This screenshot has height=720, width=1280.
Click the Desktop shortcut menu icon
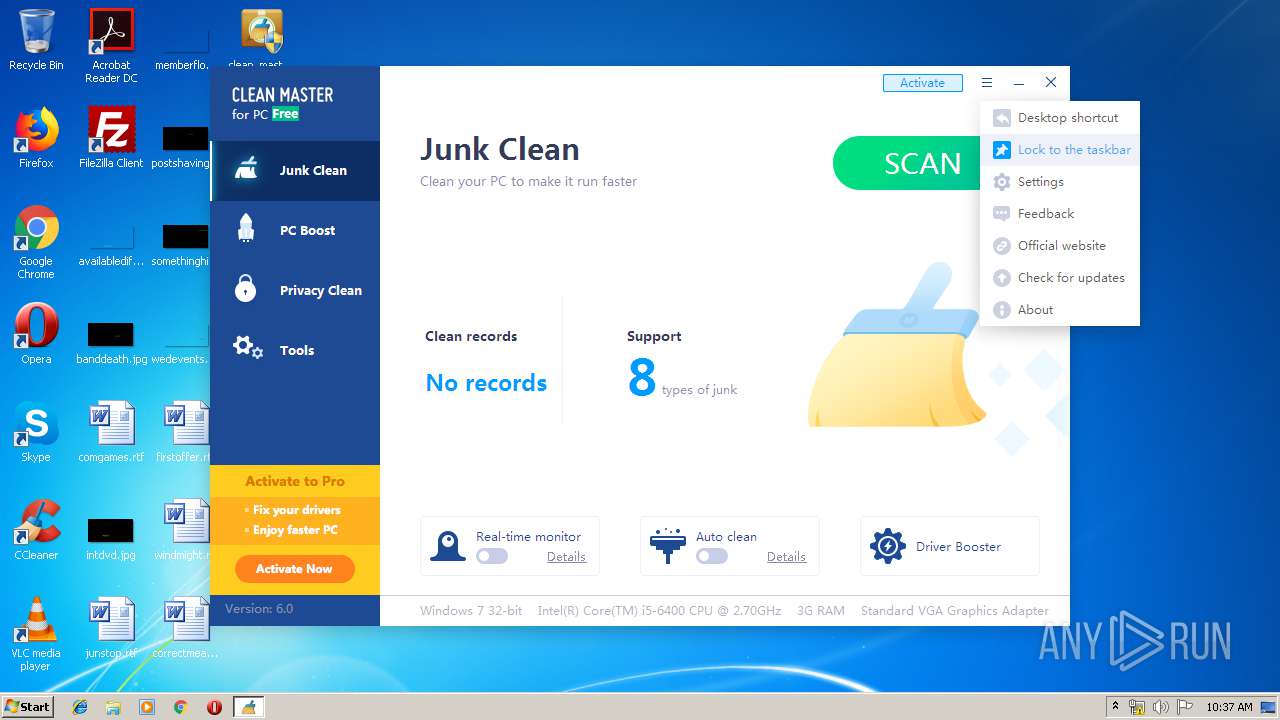[x=1001, y=118]
